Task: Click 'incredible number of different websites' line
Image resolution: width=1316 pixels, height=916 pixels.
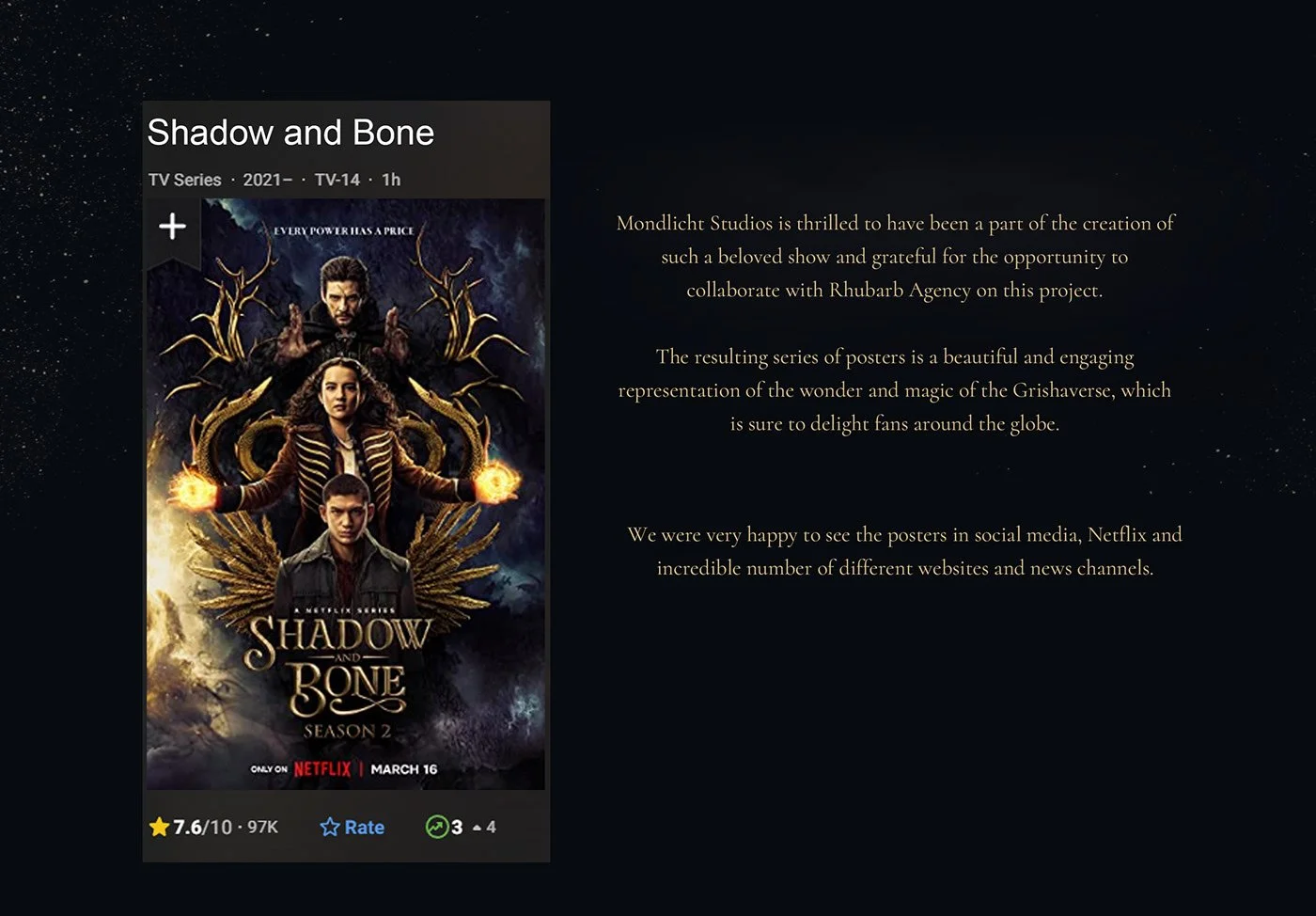Action: click(905, 567)
